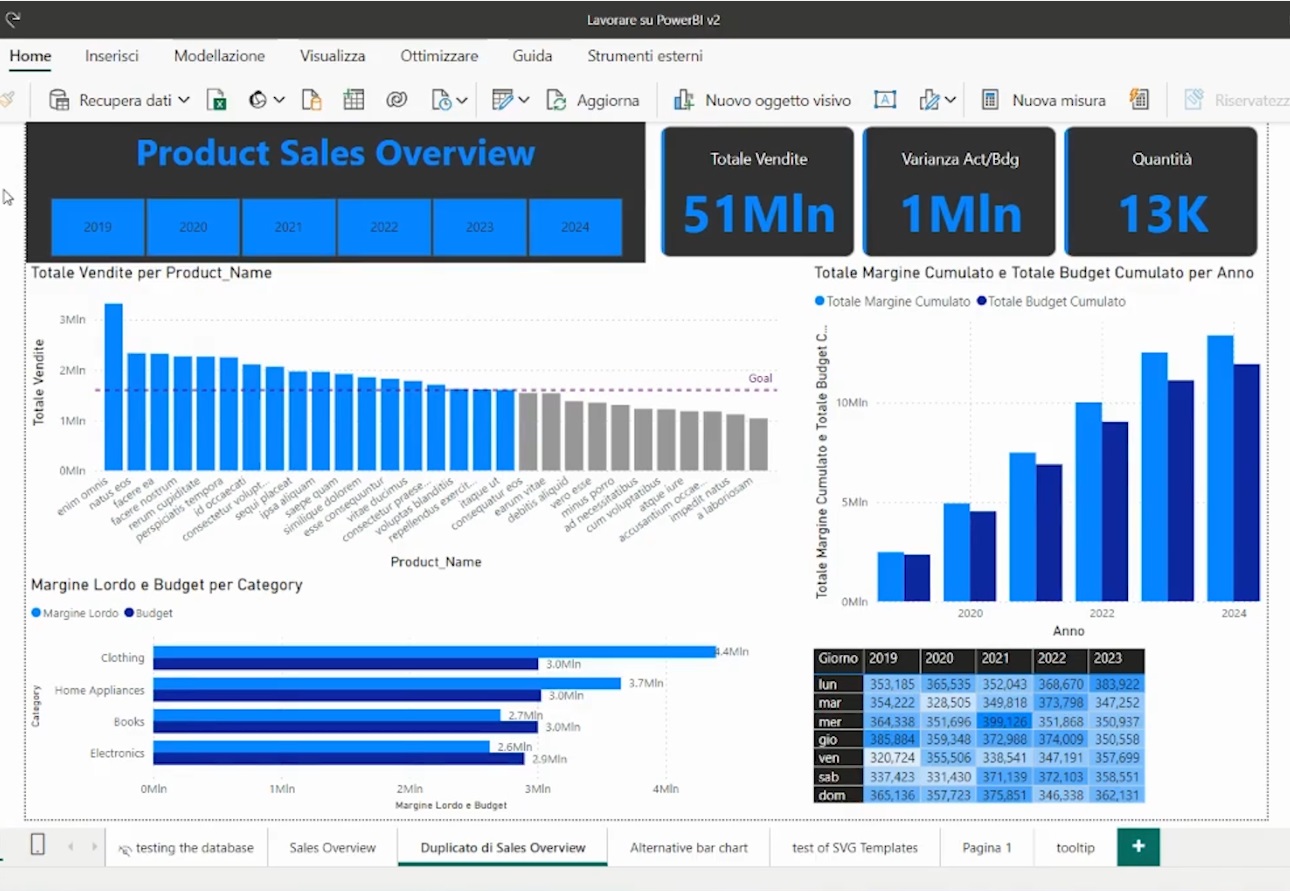This screenshot has width=1290, height=891.
Task: Expand the Recupera dati dropdown arrow
Action: pyautogui.click(x=183, y=100)
